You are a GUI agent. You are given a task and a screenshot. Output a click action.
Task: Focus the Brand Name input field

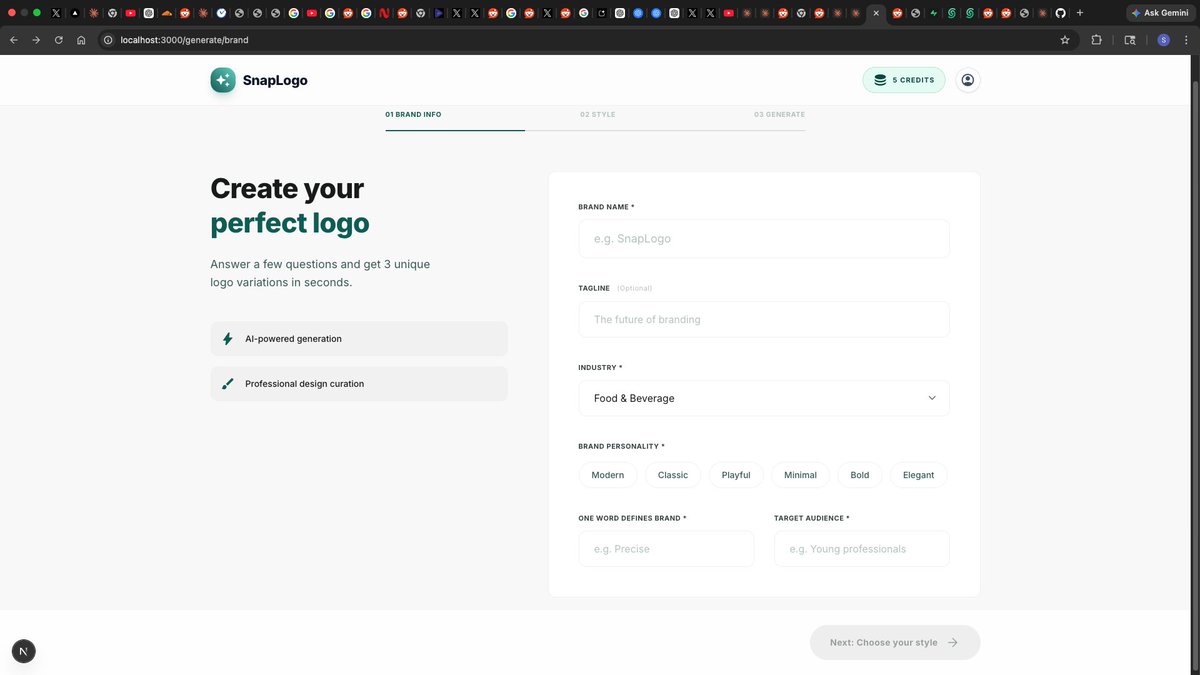(x=764, y=239)
